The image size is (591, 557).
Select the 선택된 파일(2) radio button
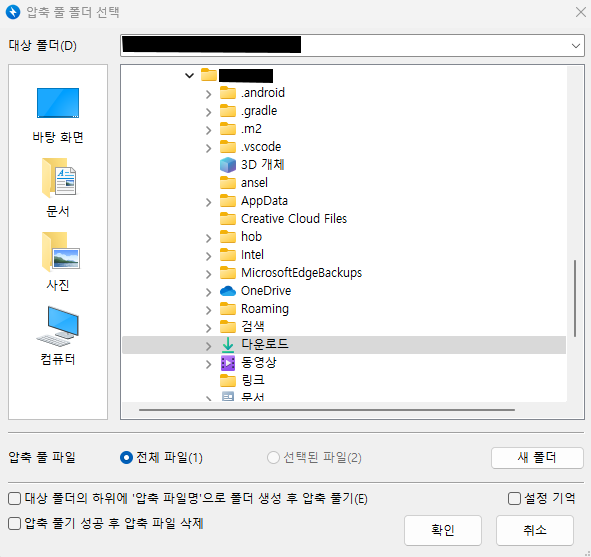pyautogui.click(x=273, y=458)
